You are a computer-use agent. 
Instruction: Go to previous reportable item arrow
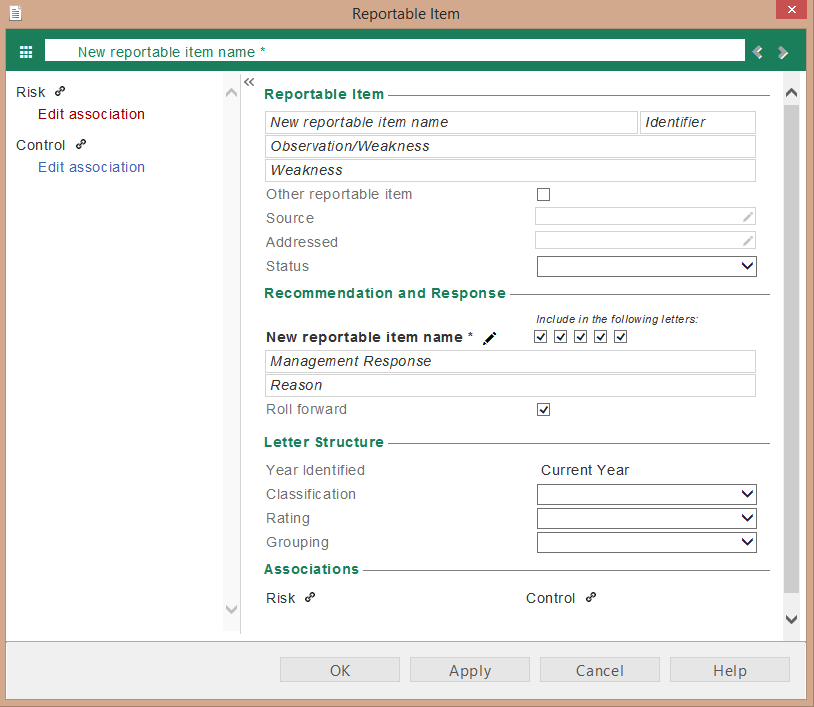click(x=758, y=52)
